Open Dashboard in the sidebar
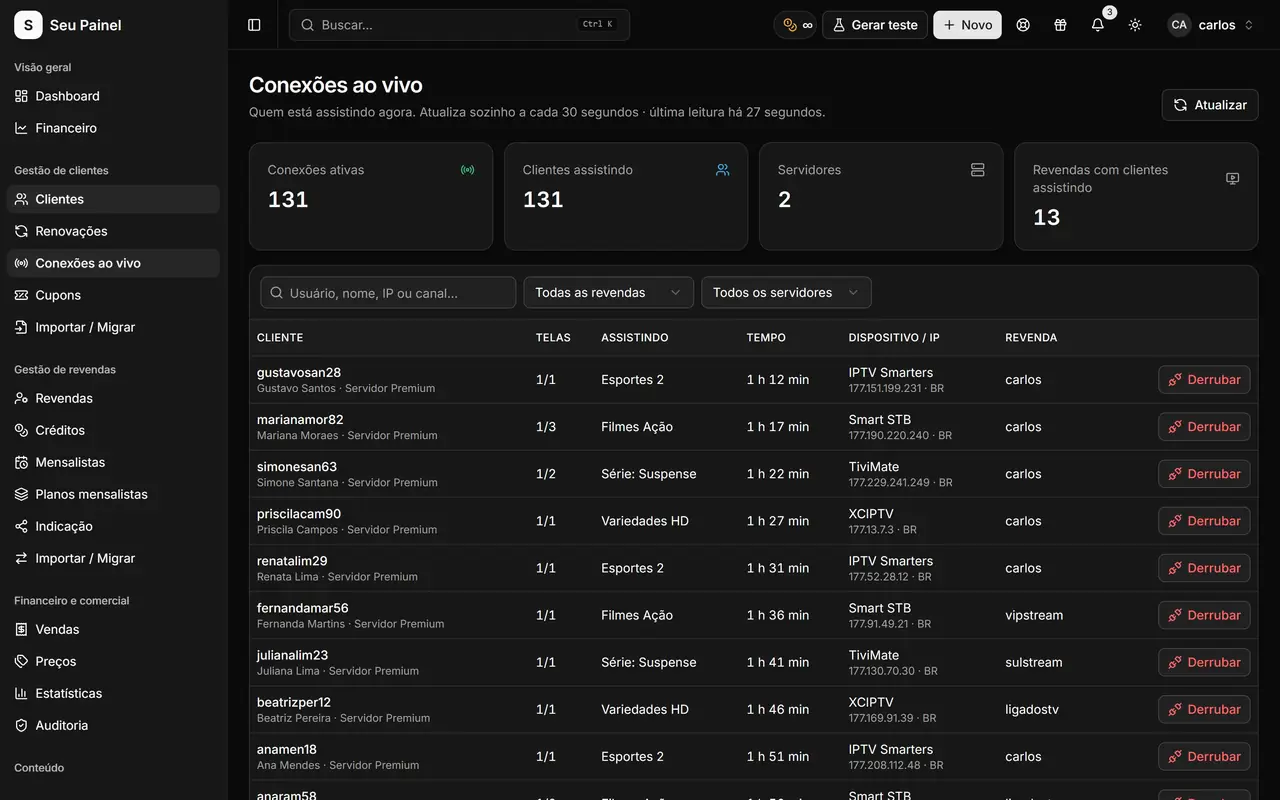Image resolution: width=1280 pixels, height=800 pixels. point(113,96)
